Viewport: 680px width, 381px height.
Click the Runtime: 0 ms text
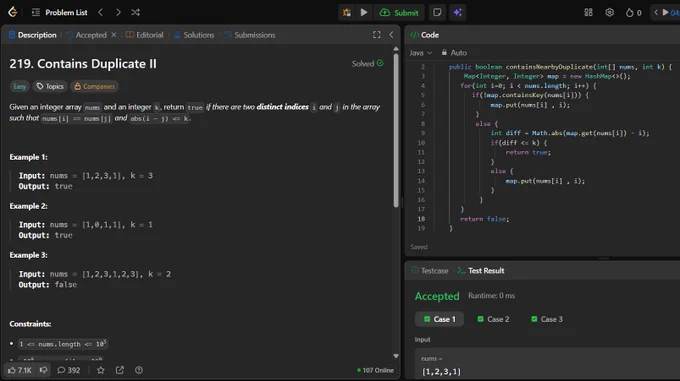(491, 296)
